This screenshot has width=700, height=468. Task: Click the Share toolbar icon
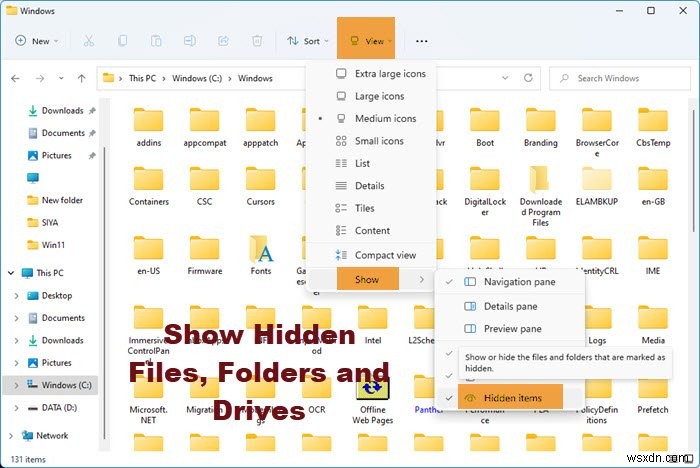[x=223, y=41]
